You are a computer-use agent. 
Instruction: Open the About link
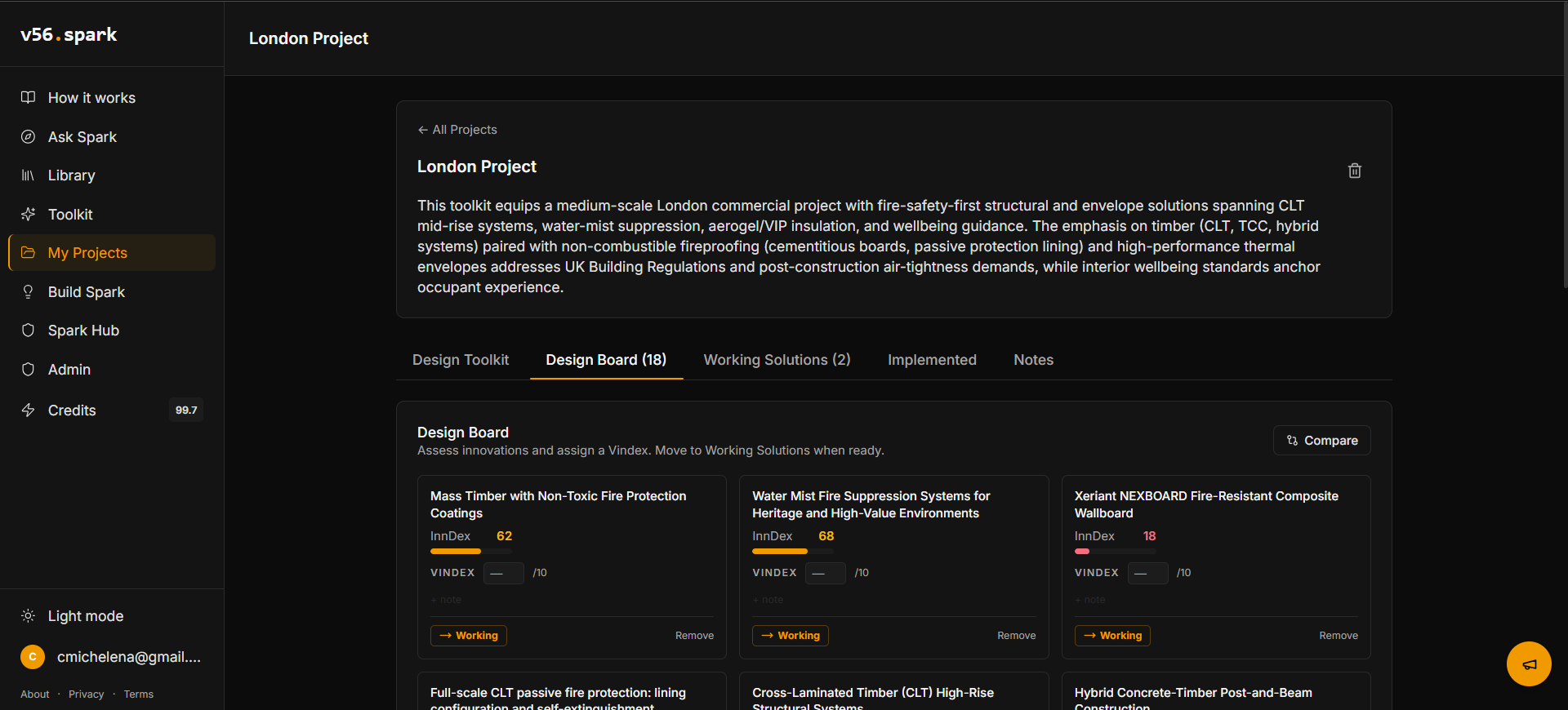[x=35, y=694]
